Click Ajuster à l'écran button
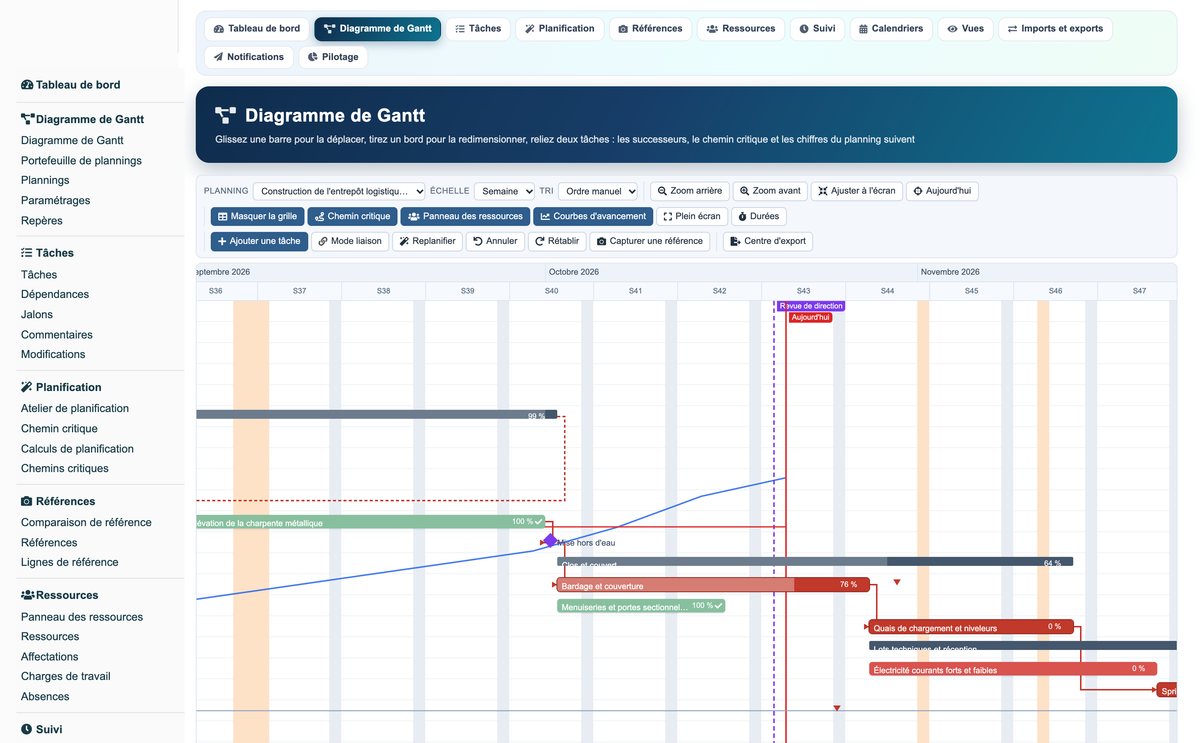 pos(856,191)
